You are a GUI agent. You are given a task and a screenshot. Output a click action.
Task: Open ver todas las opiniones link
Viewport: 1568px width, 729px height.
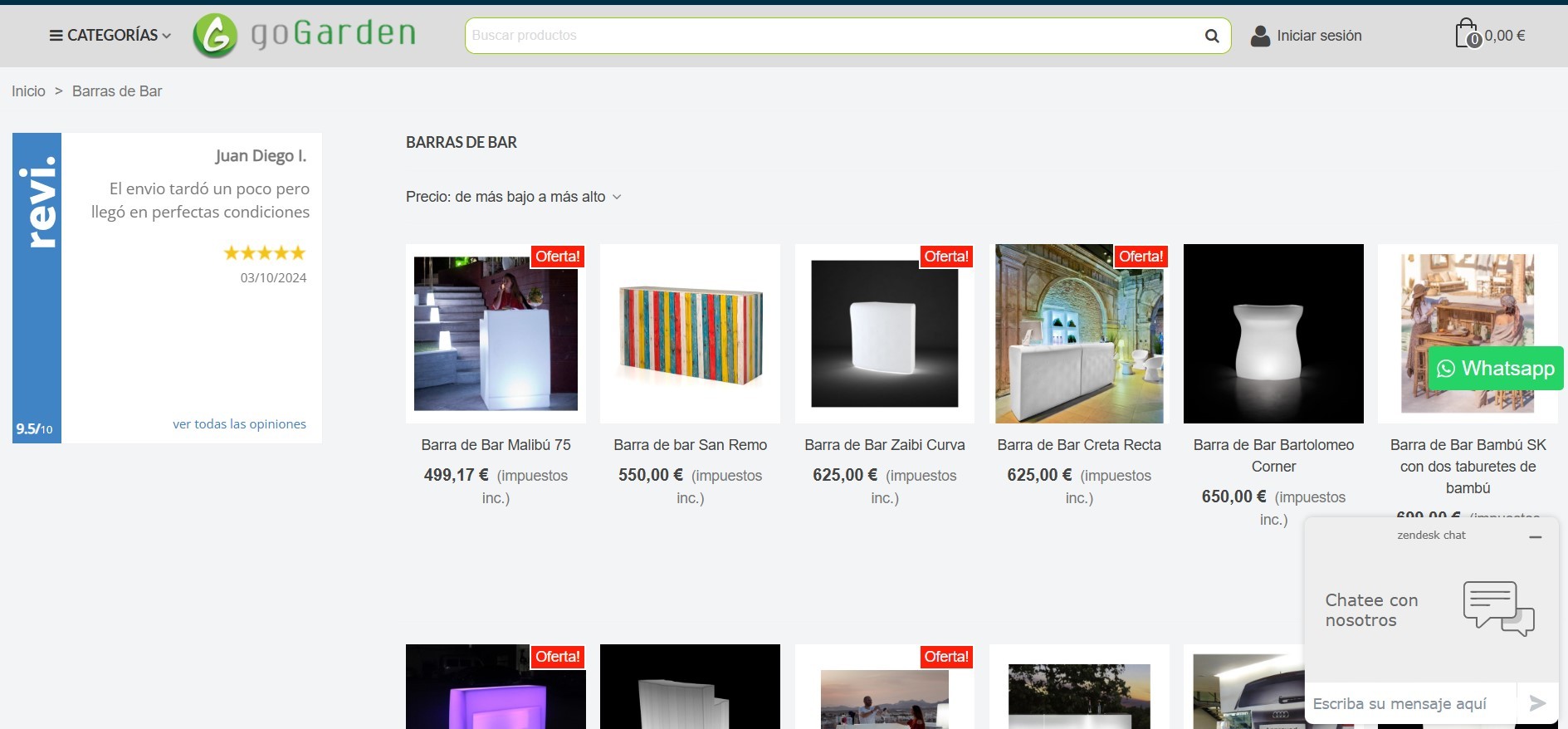coord(239,423)
